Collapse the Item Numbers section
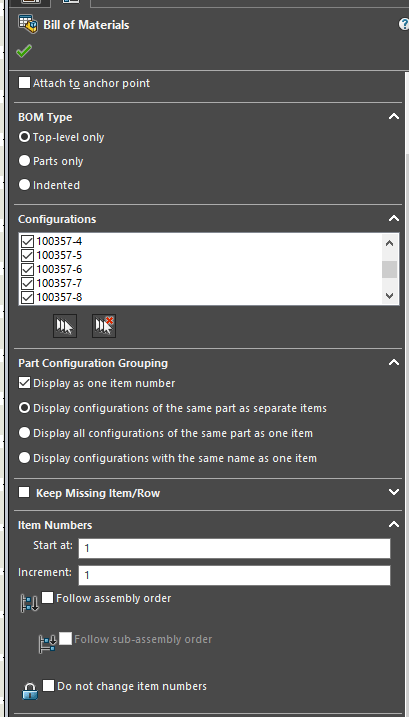Image resolution: width=409 pixels, height=717 pixels. click(x=394, y=524)
